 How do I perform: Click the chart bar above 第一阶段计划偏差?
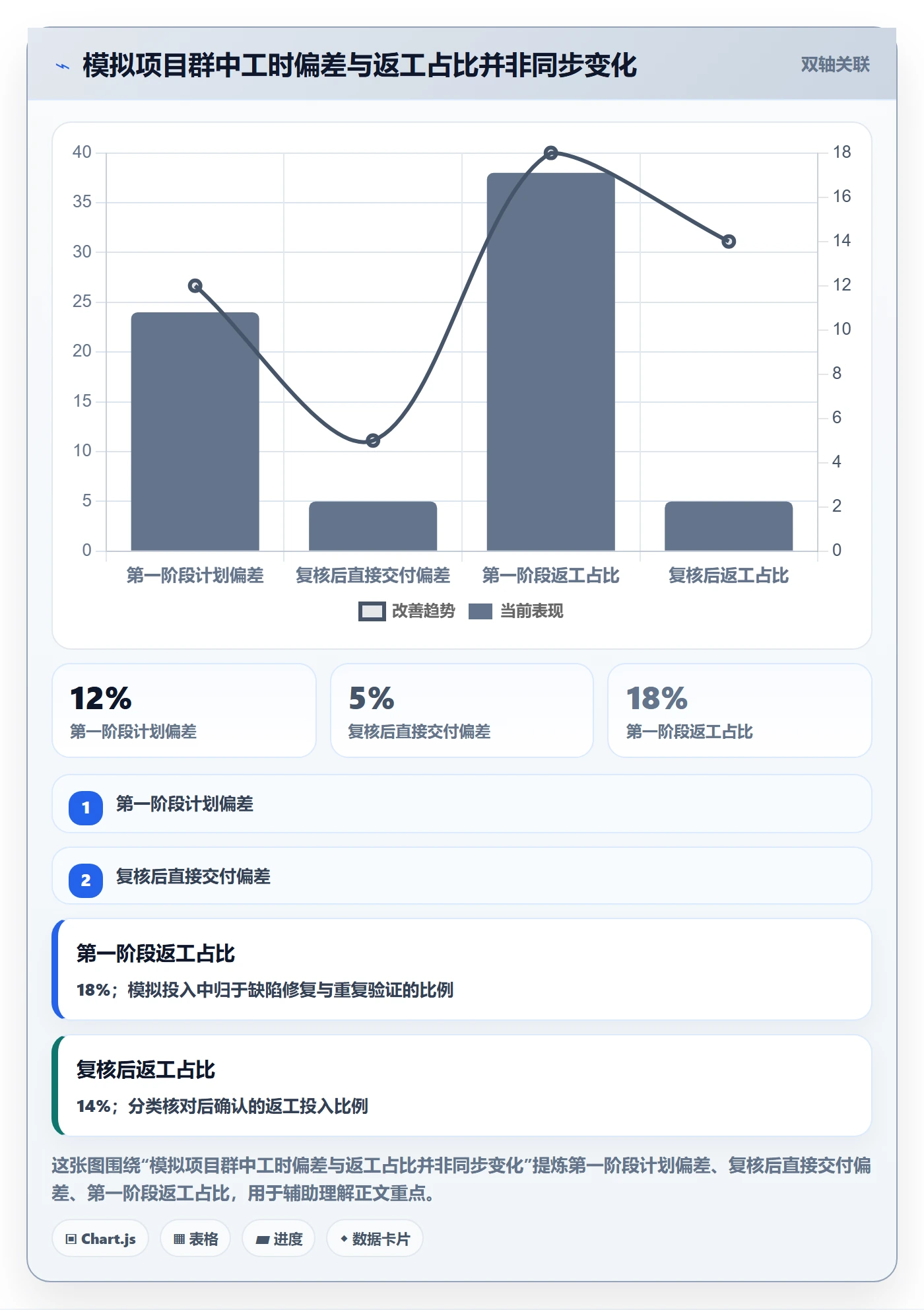tap(195, 431)
